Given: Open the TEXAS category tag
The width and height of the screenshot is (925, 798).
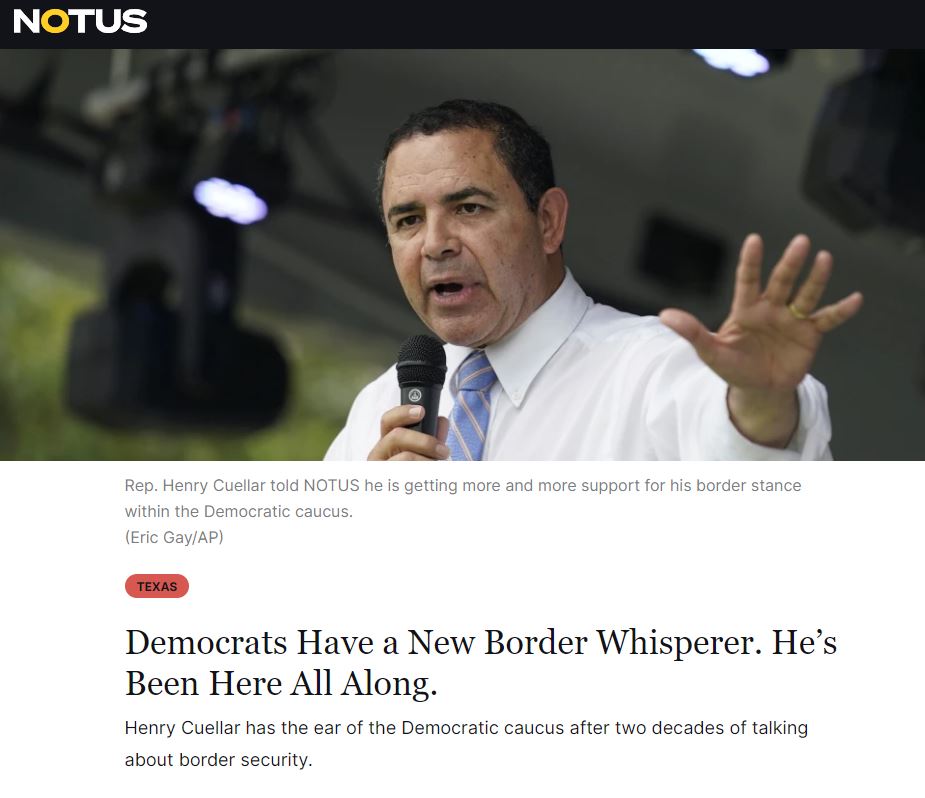Looking at the screenshot, I should [157, 586].
